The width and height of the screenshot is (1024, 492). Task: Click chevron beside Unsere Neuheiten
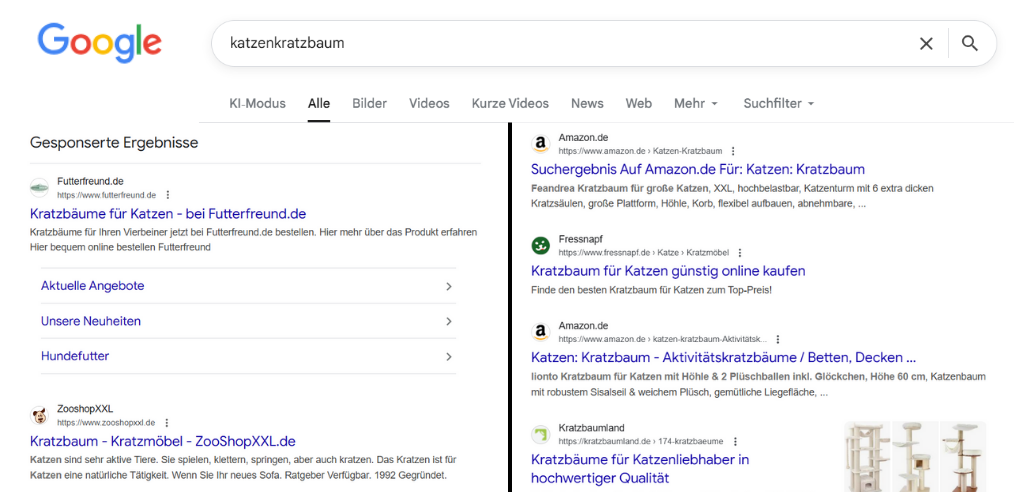(449, 321)
